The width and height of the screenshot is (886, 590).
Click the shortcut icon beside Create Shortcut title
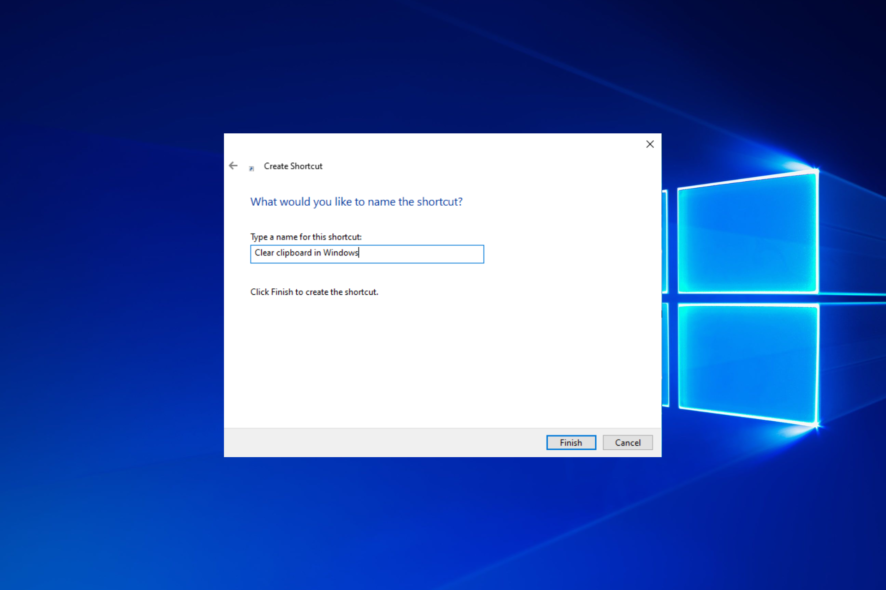251,168
